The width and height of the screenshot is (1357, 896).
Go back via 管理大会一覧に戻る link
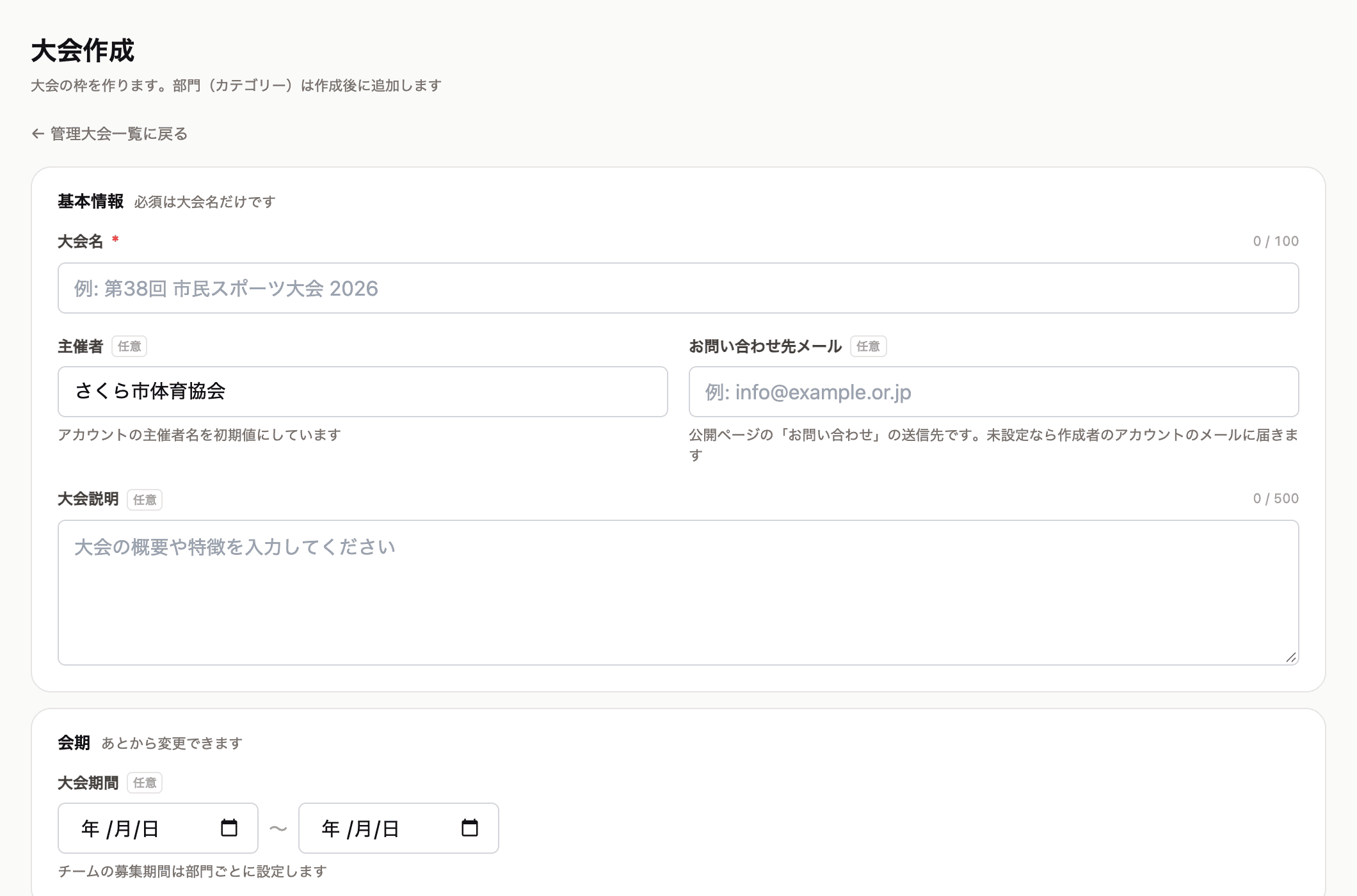click(x=109, y=134)
